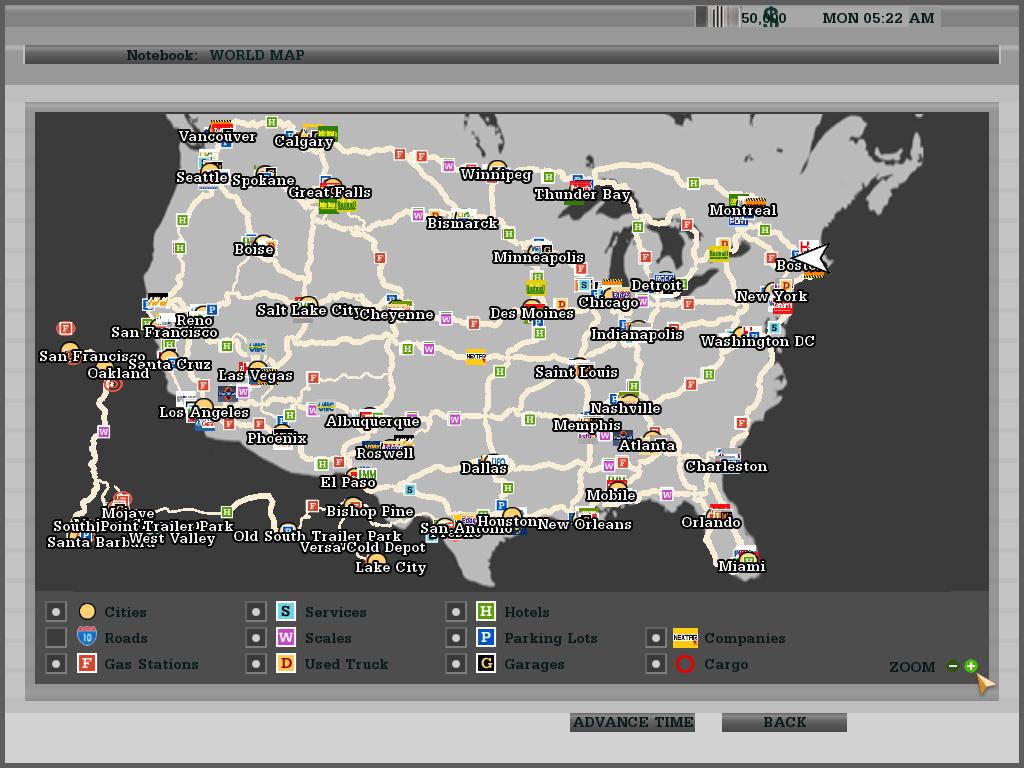Click the zoom out minus icon
Viewport: 1024px width, 768px height.
pyautogui.click(x=953, y=666)
